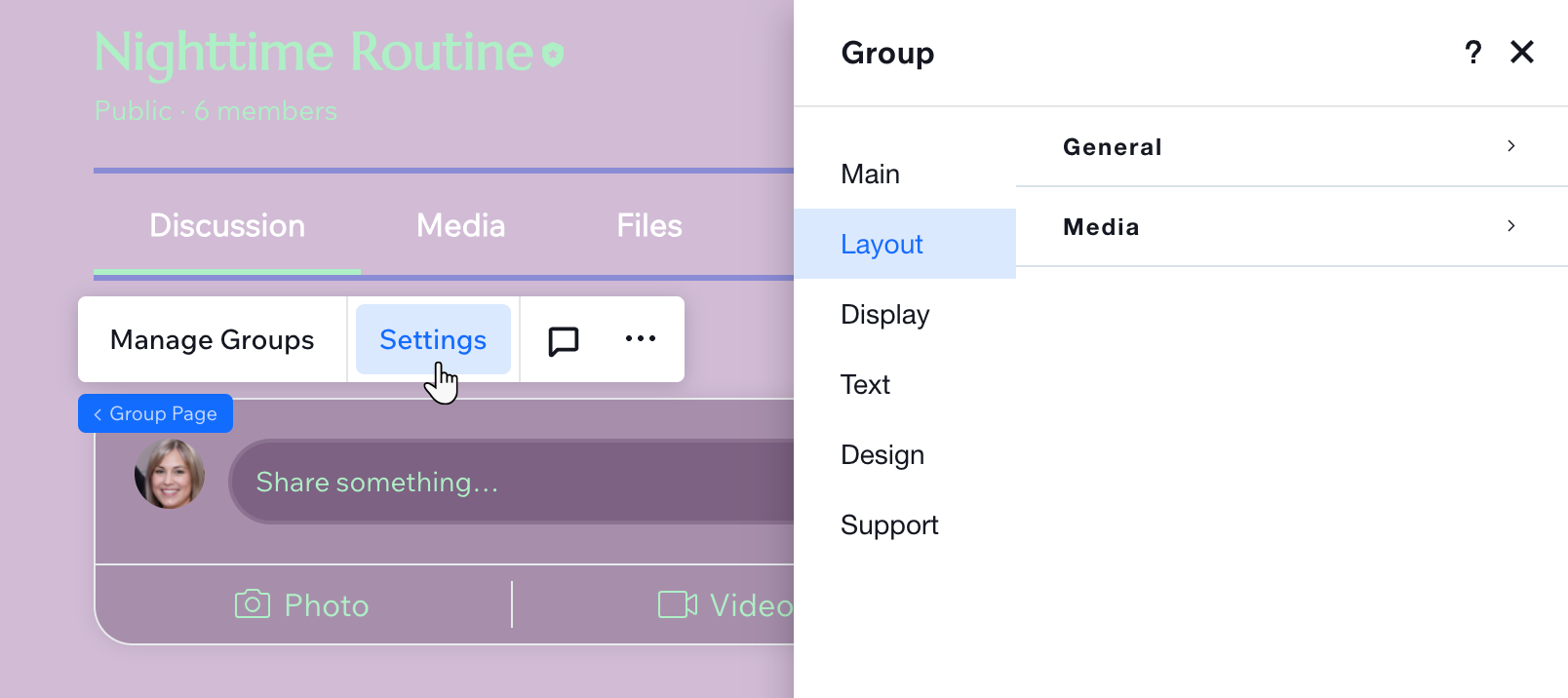The image size is (1568, 698).
Task: Switch to the Discussion tab
Action: (227, 226)
